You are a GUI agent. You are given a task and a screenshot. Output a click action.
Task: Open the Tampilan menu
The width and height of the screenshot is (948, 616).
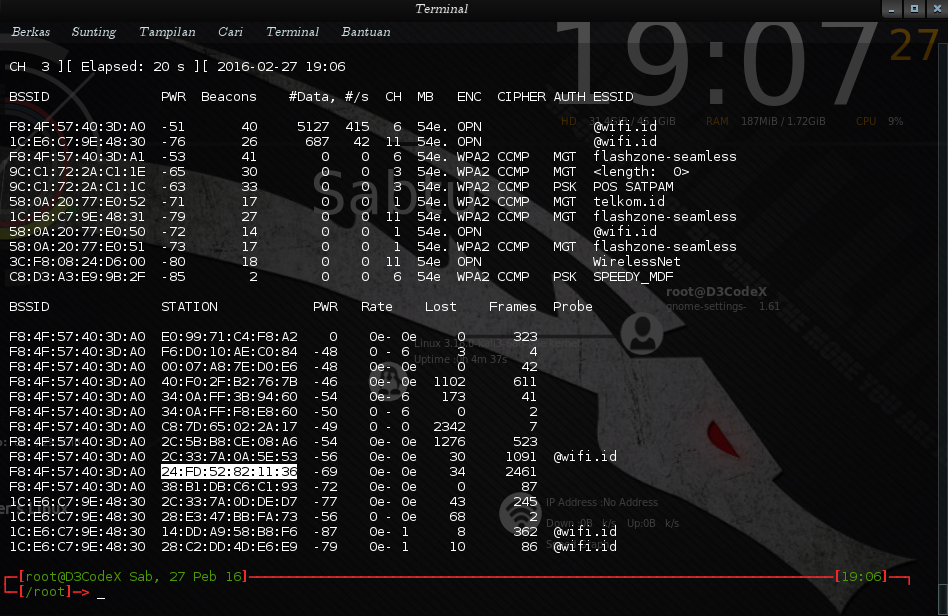click(x=166, y=31)
